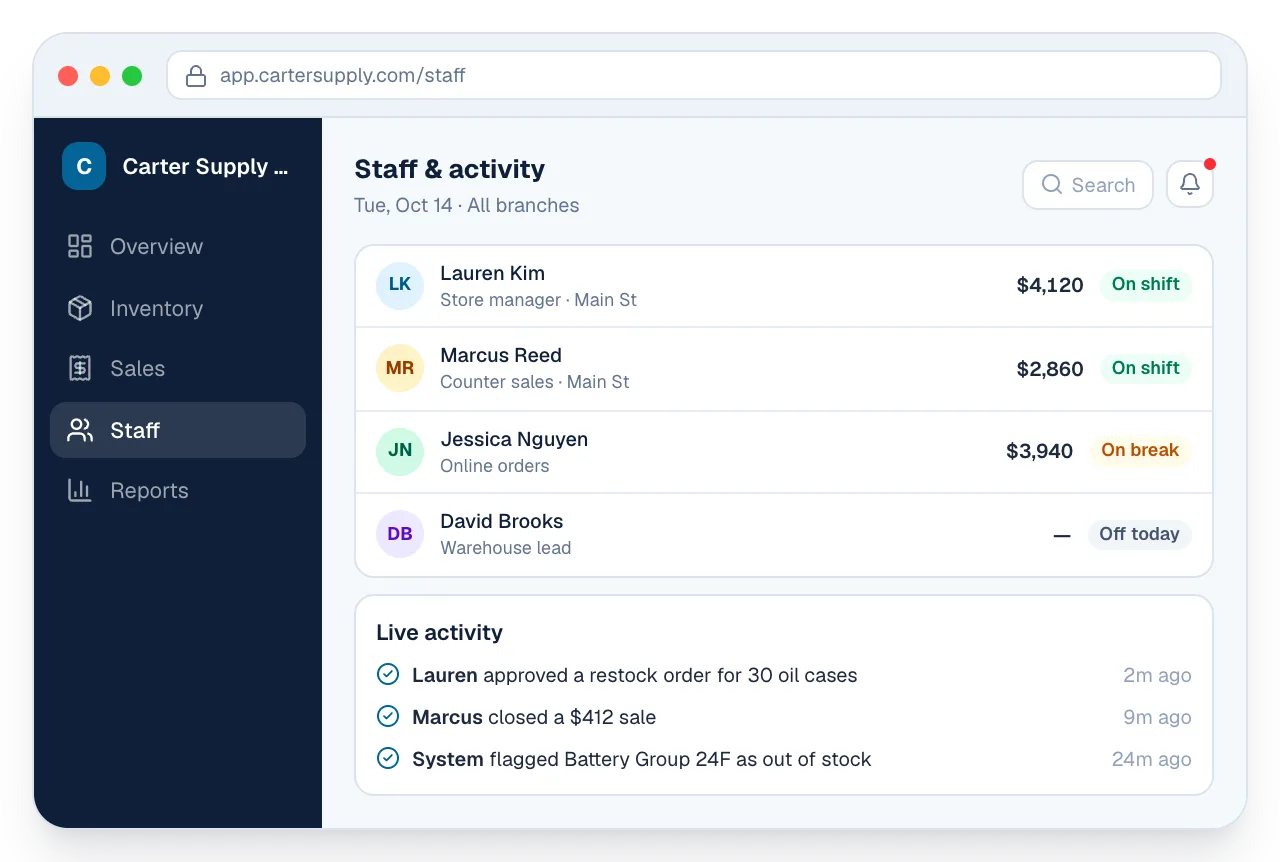The height and width of the screenshot is (862, 1280).
Task: Click the green maximize window button
Action: coord(132,76)
